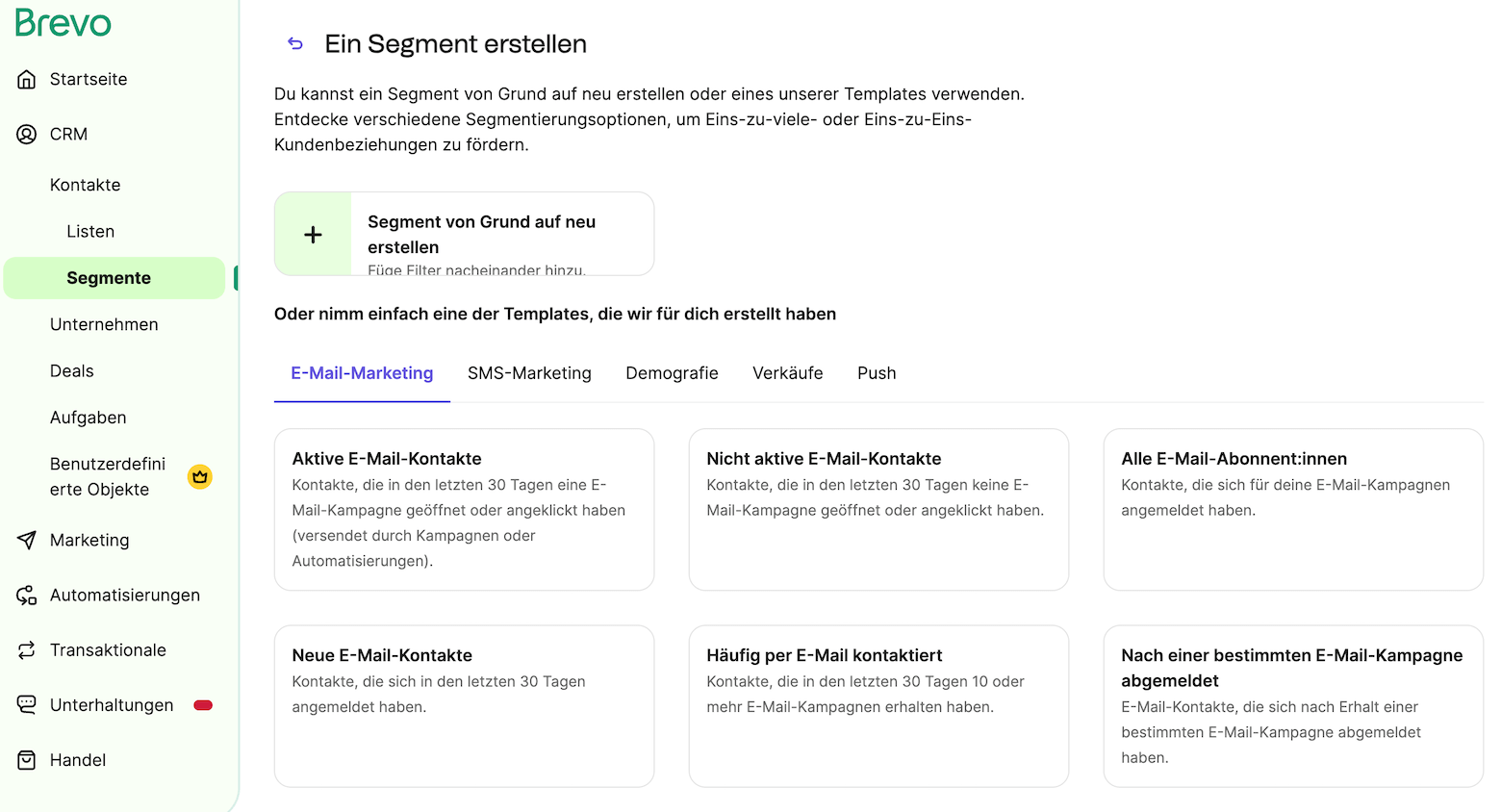Choose the Aktive E-Mail-Kontakte template

464,509
